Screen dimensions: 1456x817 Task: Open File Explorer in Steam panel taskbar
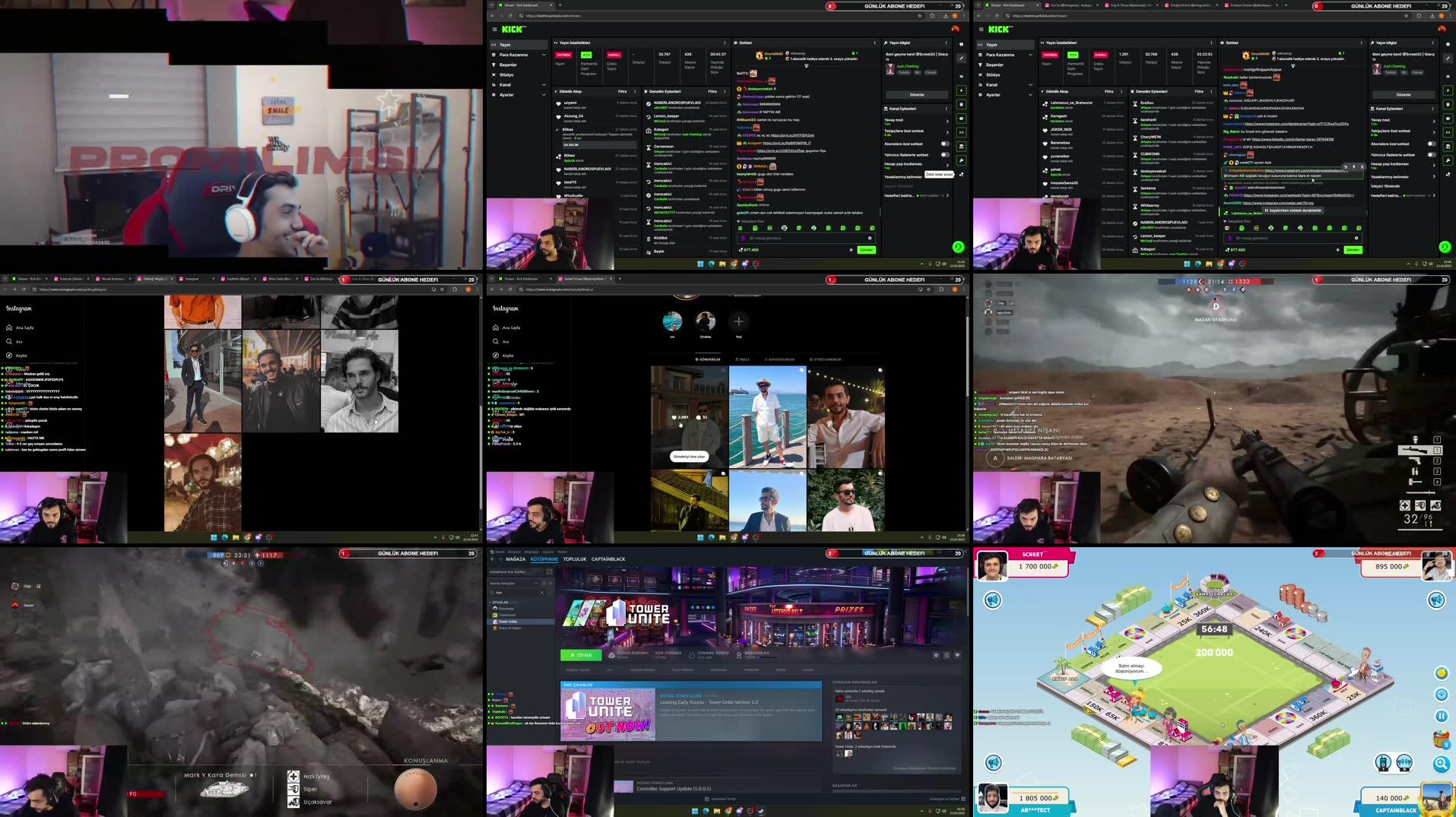coord(717,811)
